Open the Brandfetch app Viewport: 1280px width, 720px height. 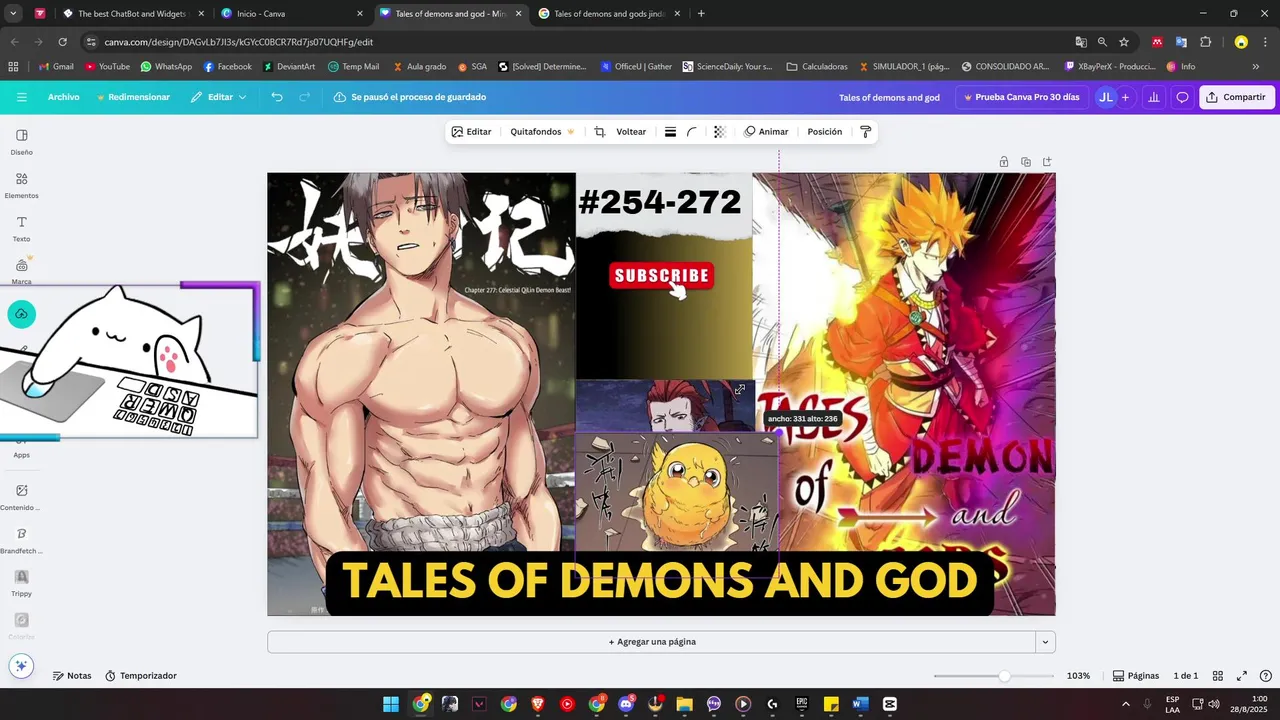coord(21,540)
